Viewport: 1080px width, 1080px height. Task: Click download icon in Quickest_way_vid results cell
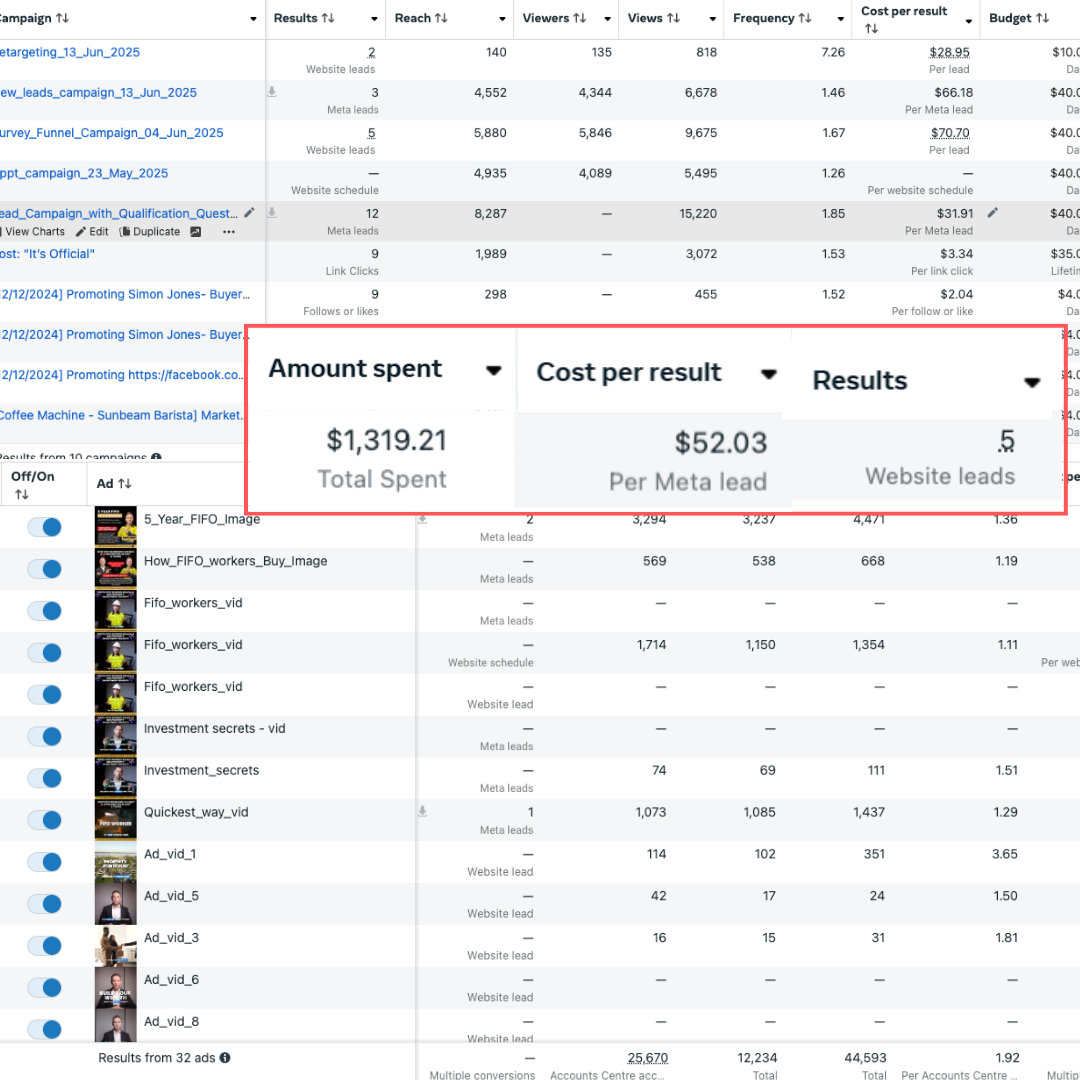[422, 811]
